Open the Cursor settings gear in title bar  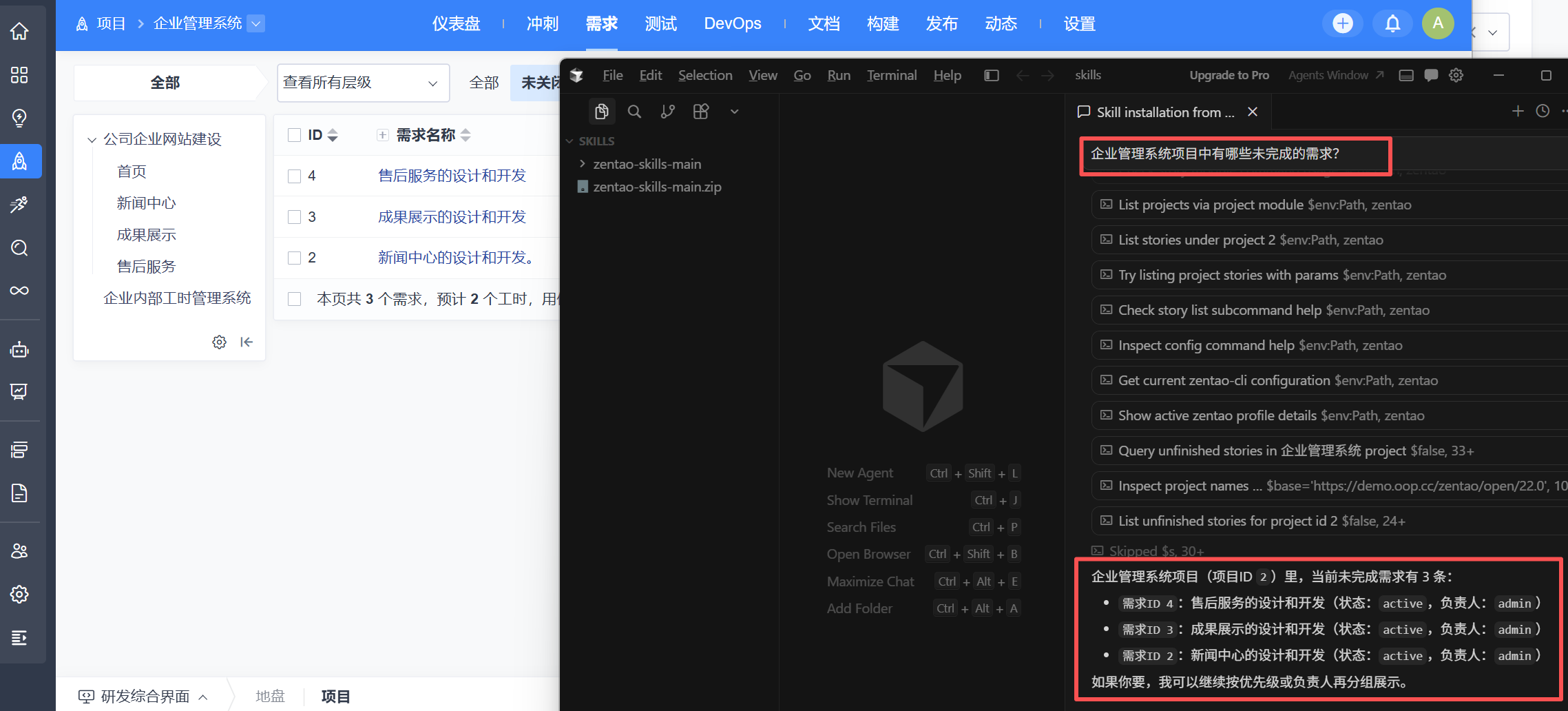coord(1456,75)
